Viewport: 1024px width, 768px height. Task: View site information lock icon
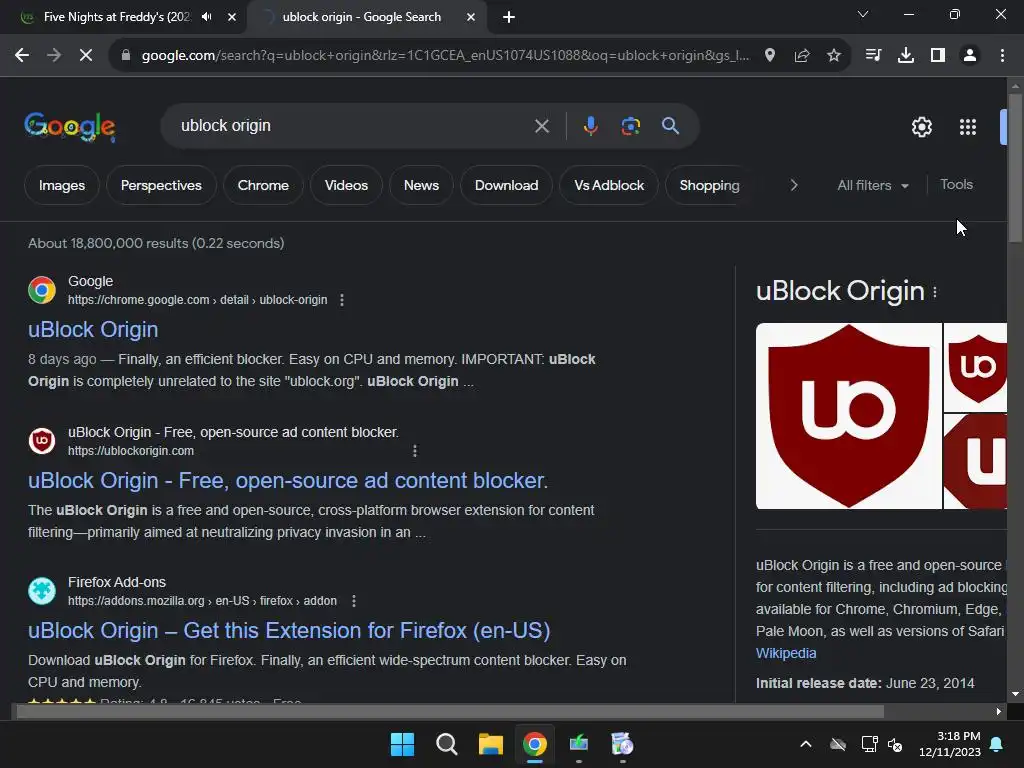[x=126, y=56]
